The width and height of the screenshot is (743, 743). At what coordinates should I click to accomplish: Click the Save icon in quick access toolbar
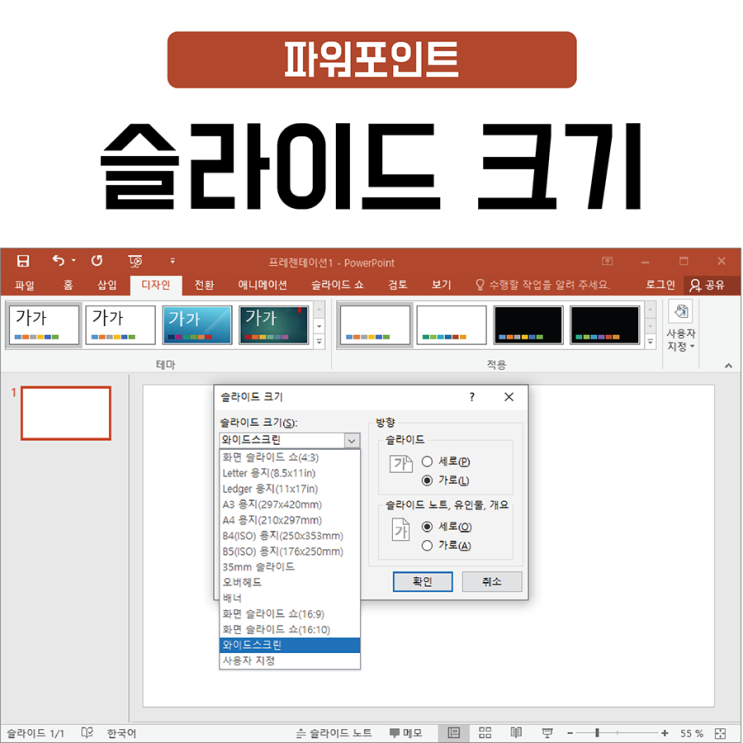coord(23,261)
